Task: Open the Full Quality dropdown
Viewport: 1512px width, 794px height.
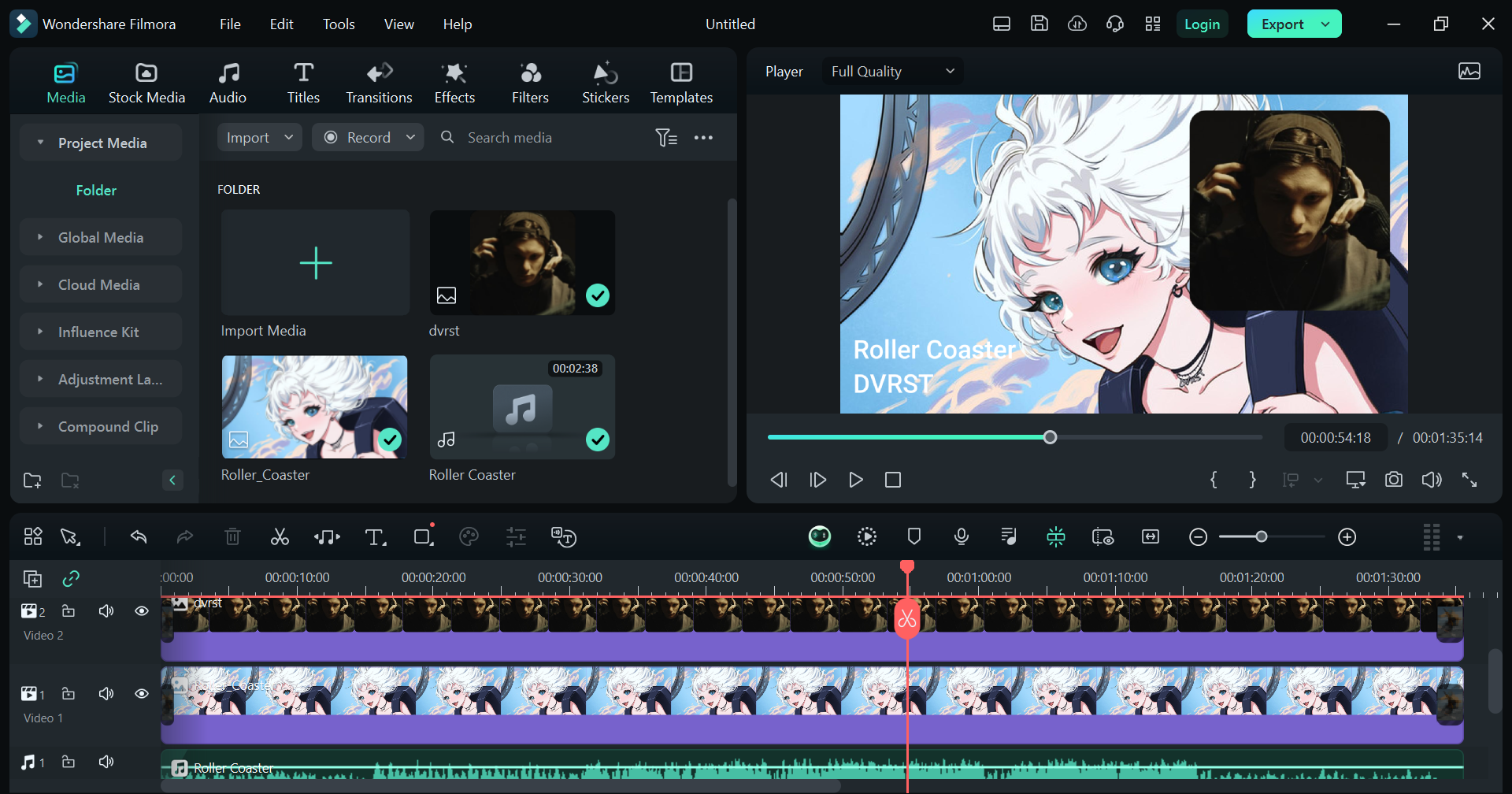Action: click(x=892, y=72)
